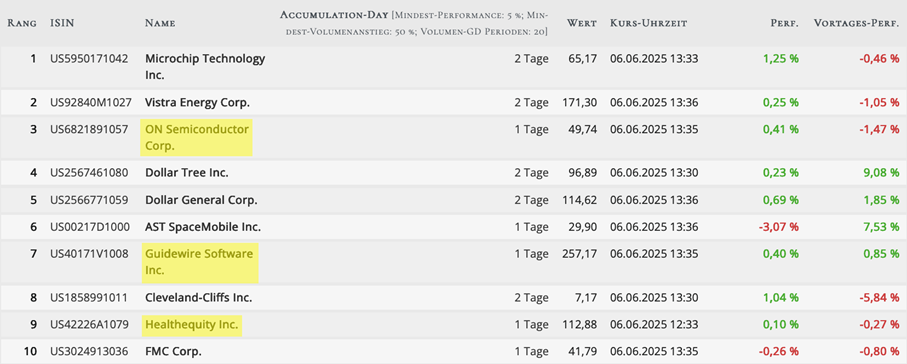The image size is (907, 364).
Task: Open FMC Corp. stock link
Action: point(174,351)
